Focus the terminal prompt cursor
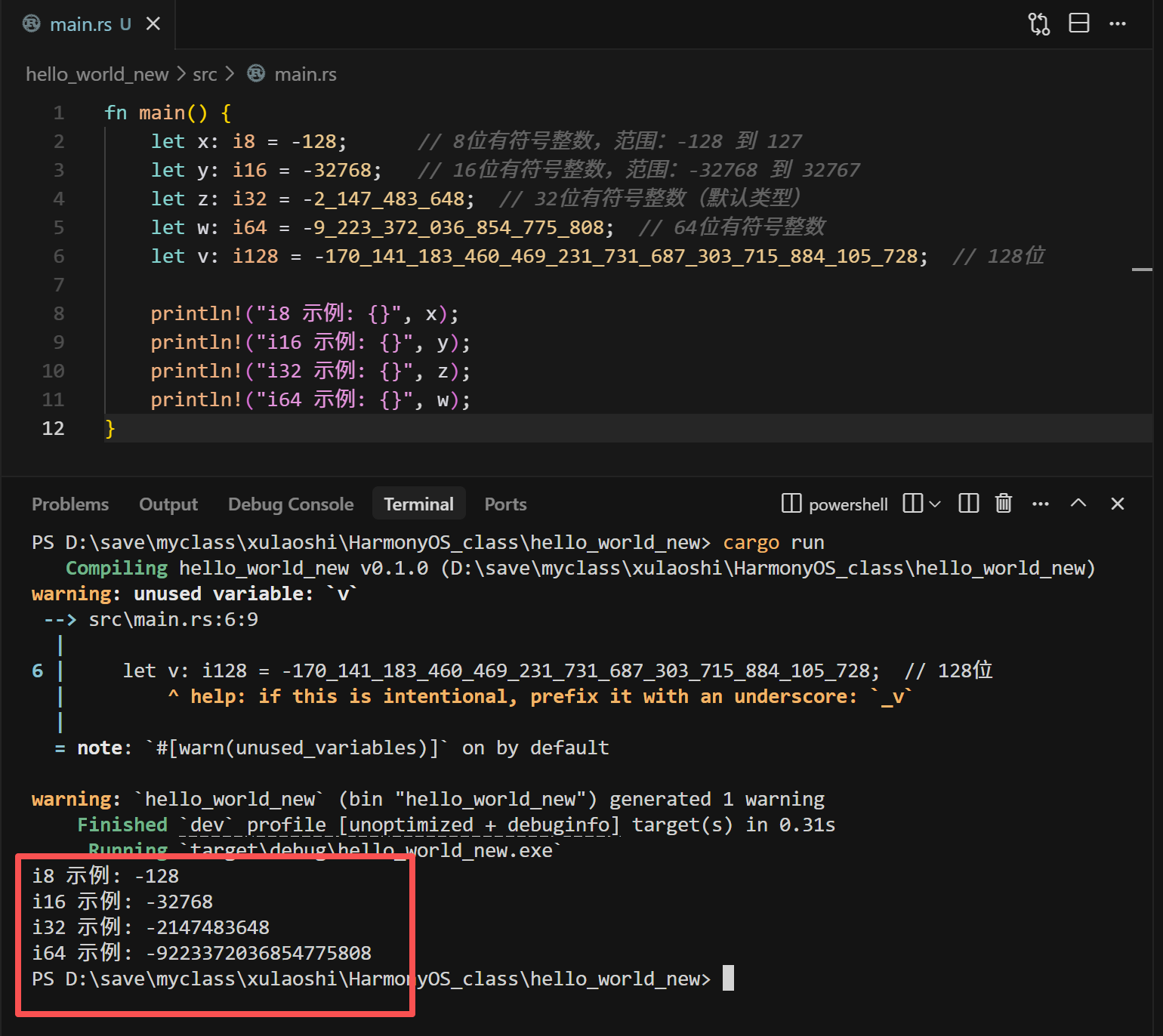This screenshot has height=1036, width=1163. (728, 979)
